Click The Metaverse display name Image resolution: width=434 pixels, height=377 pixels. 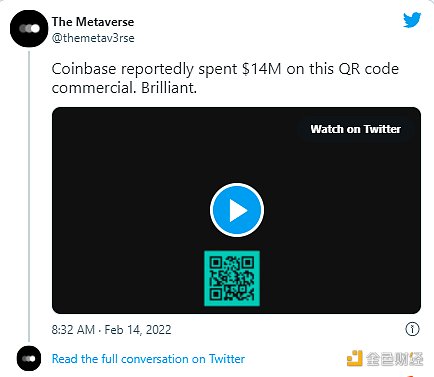click(x=93, y=22)
